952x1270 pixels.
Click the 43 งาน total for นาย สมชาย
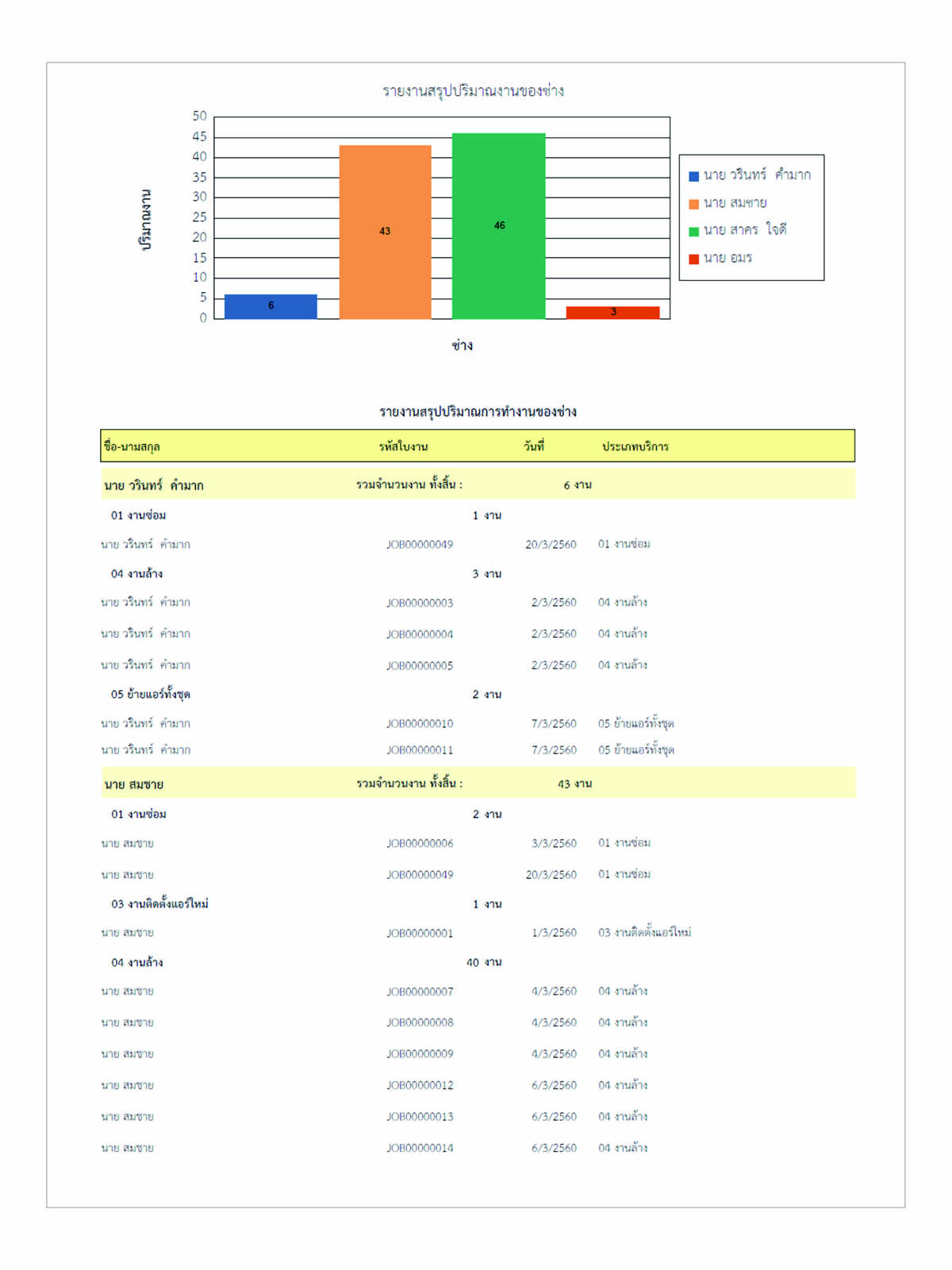(574, 784)
